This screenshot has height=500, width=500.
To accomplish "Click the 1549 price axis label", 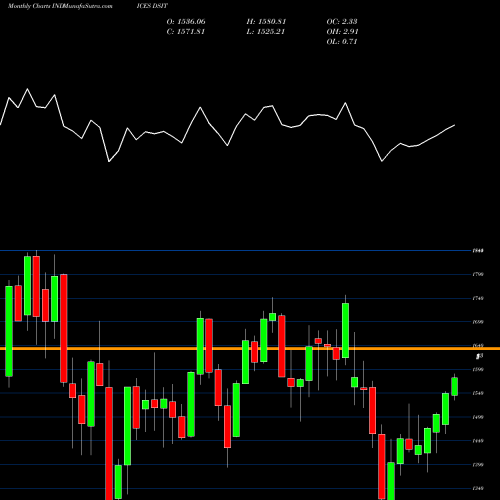I will click(x=478, y=393).
